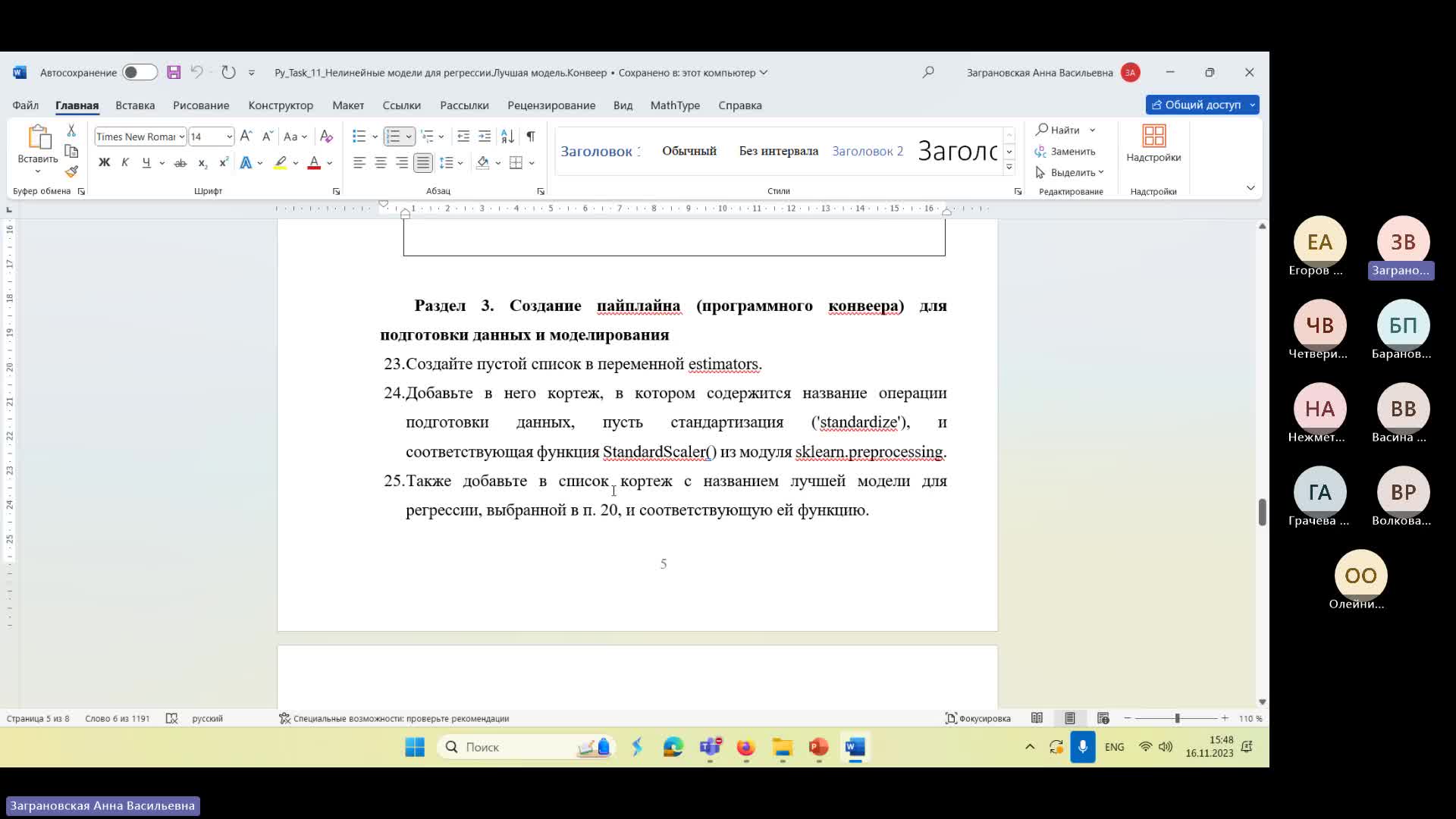Select the Format Painter brush
The image size is (1456, 819).
pos(71,171)
